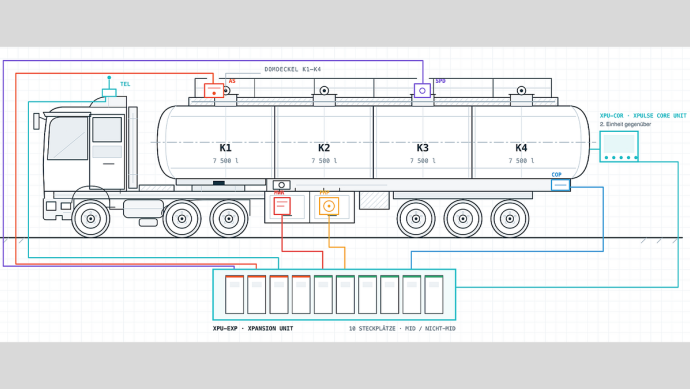Click the K3 compartment label
The width and height of the screenshot is (690, 389).
click(422, 148)
